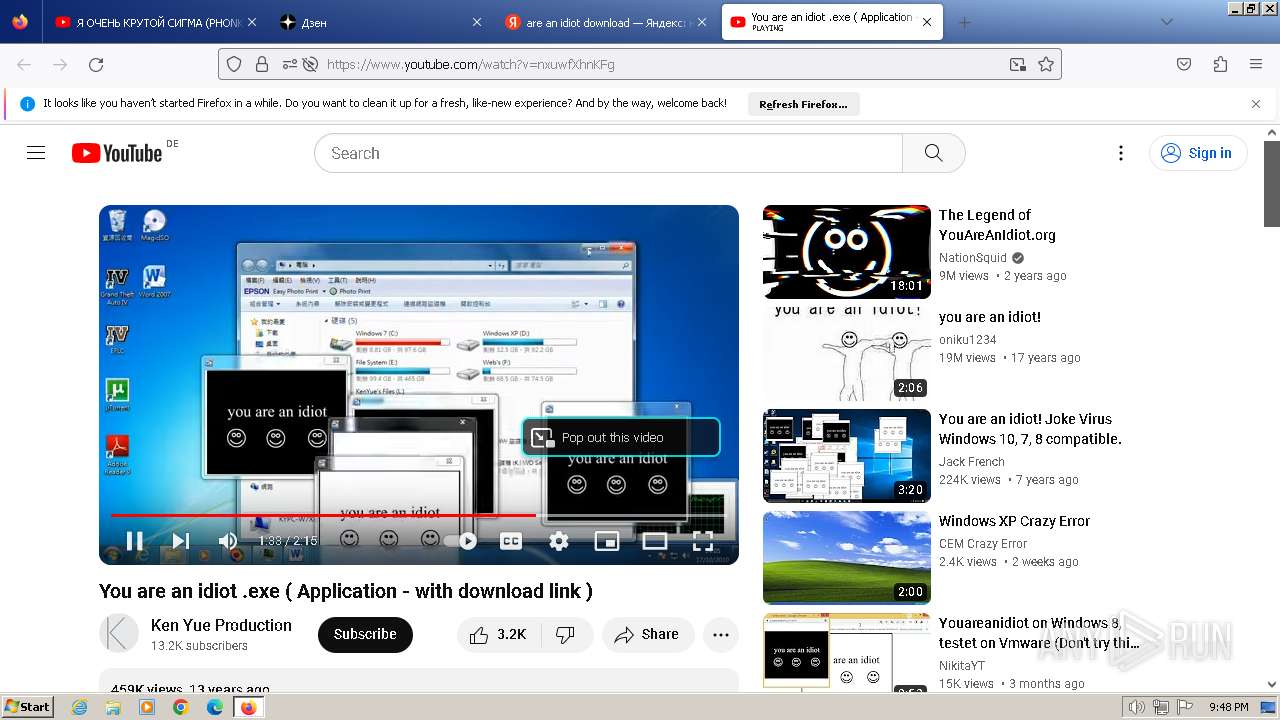Reload the current page

96,64
